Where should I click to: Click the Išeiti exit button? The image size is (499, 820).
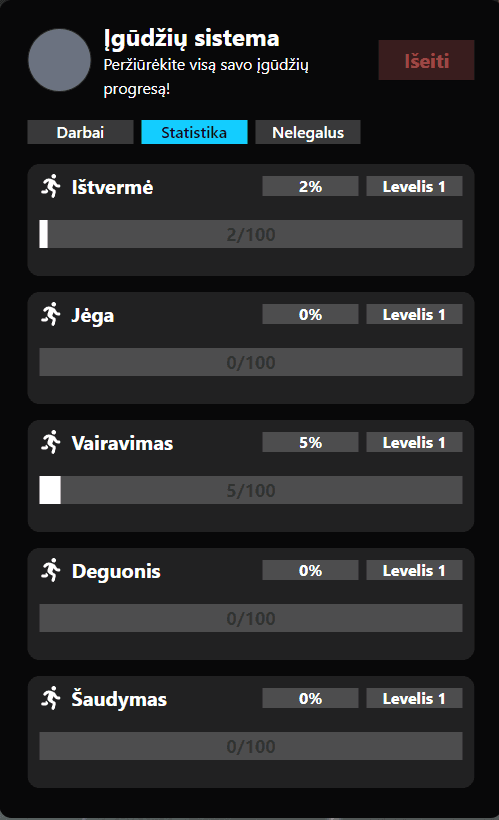[426, 61]
